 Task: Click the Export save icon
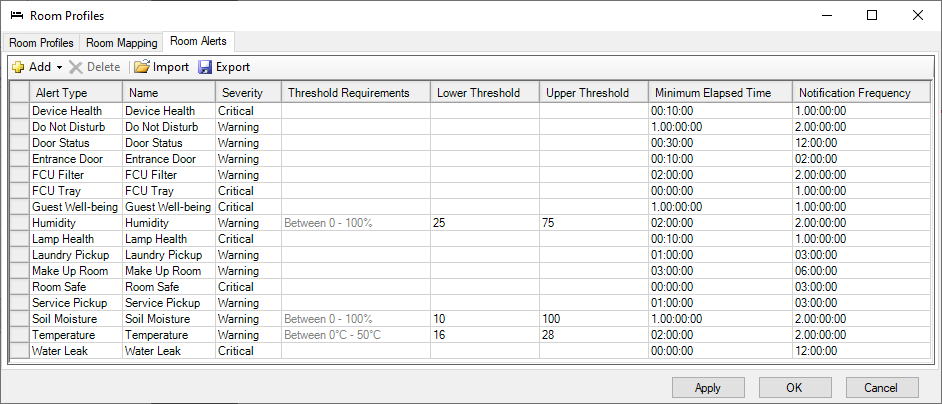click(205, 67)
